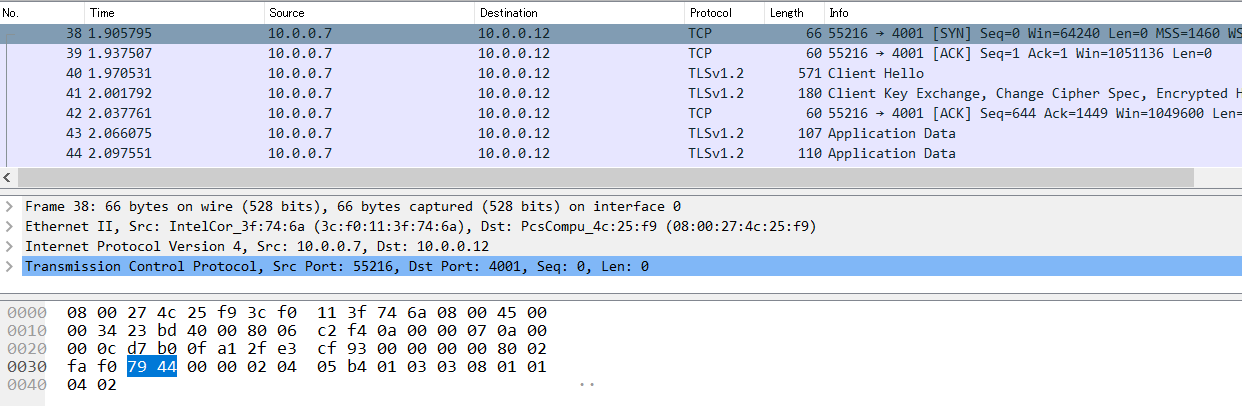Click length value 180
1242x406 pixels.
(x=809, y=93)
